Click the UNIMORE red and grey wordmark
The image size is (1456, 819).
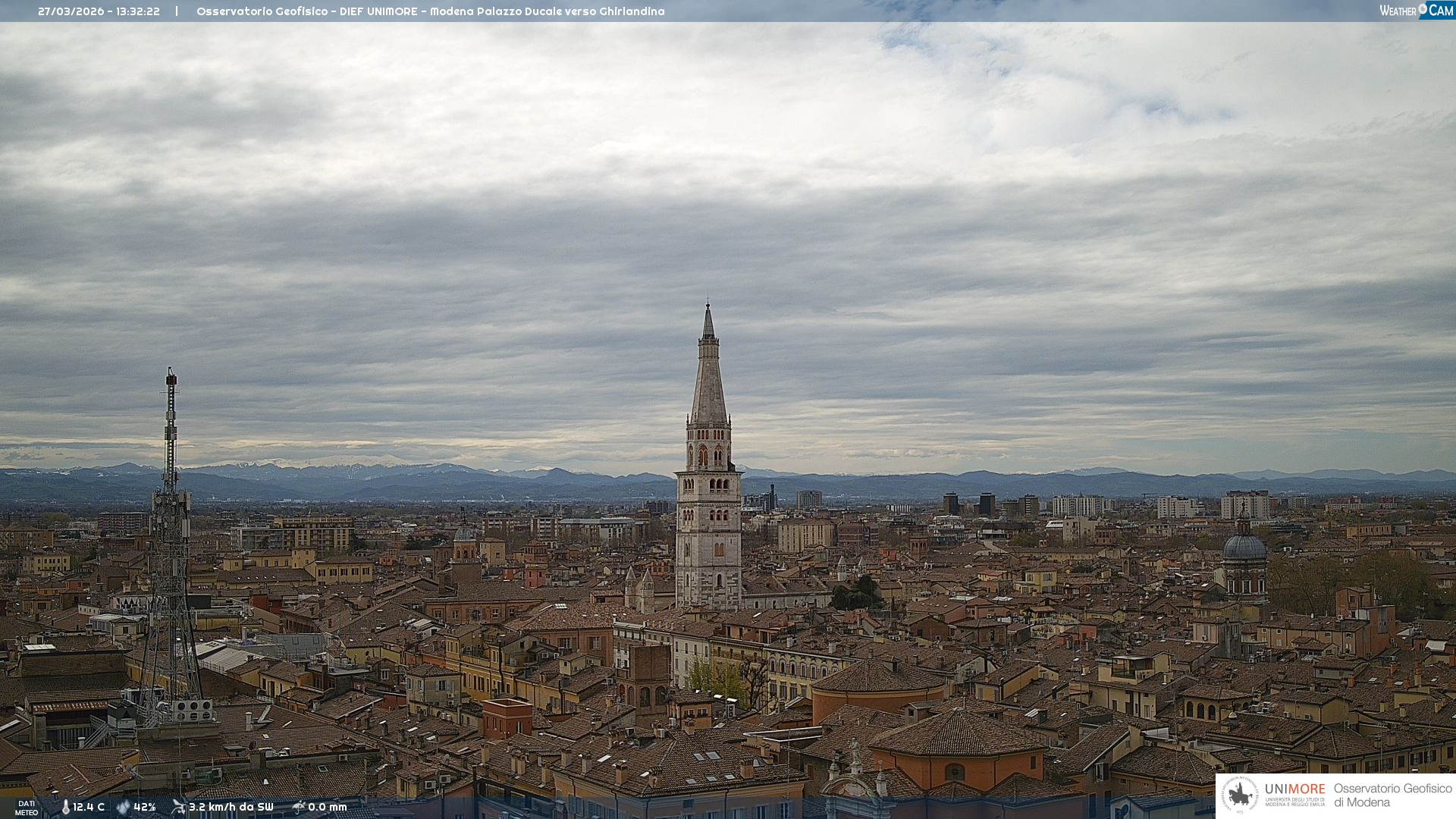tap(1294, 789)
